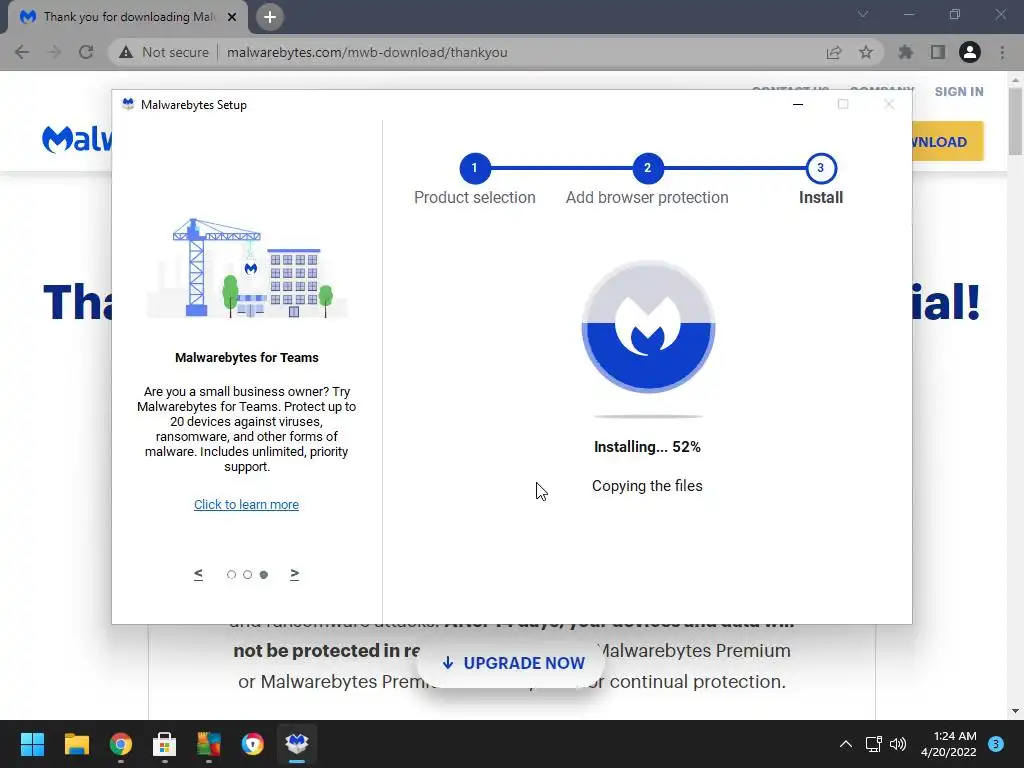
Task: Click the UPGRADE NOW button
Action: [513, 663]
